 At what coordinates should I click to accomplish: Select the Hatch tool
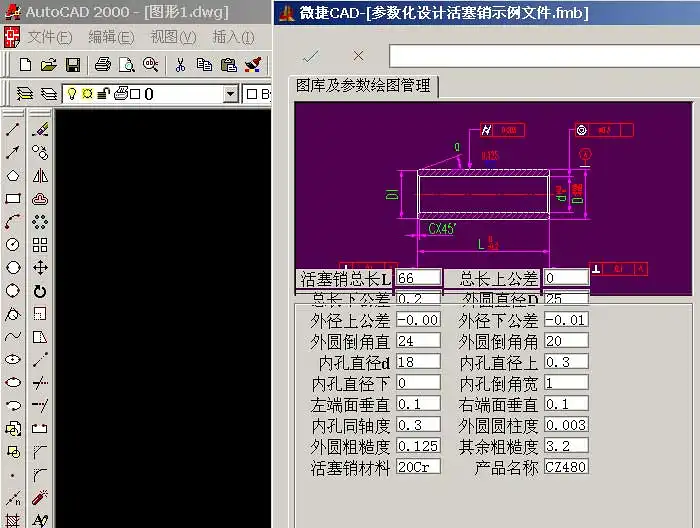click(13, 520)
